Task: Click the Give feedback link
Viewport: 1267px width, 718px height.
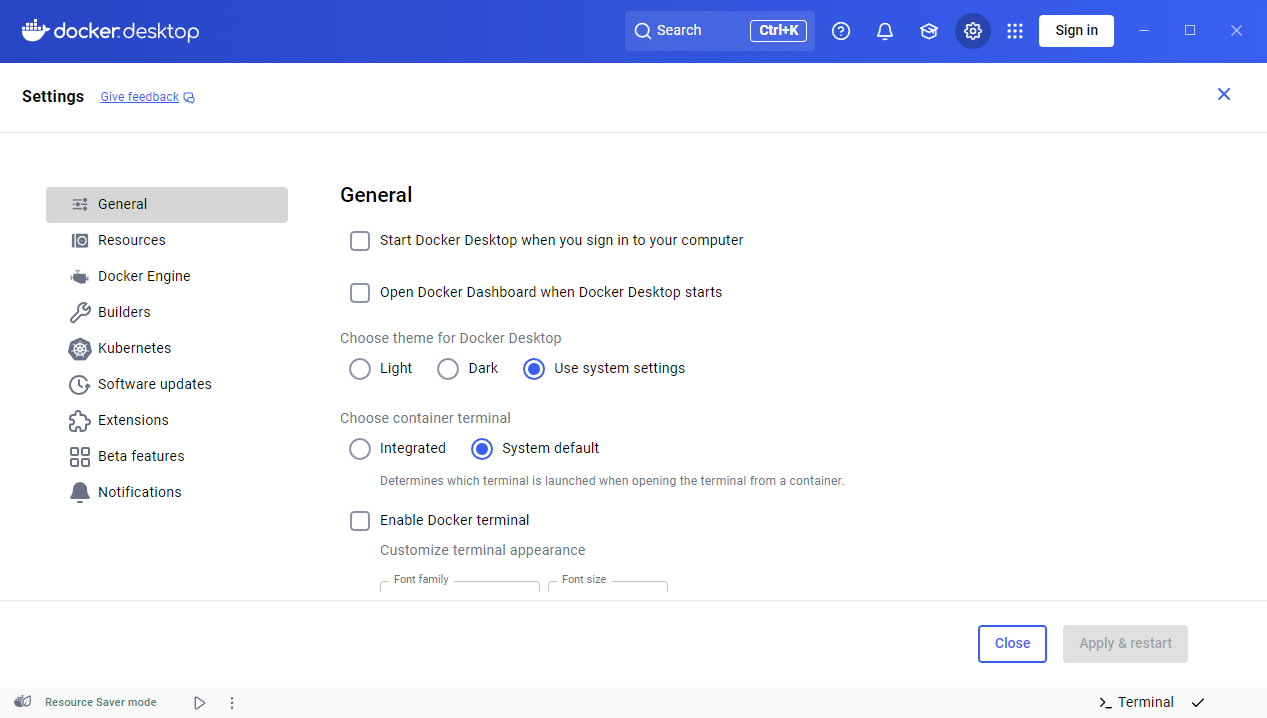Action: tap(139, 96)
